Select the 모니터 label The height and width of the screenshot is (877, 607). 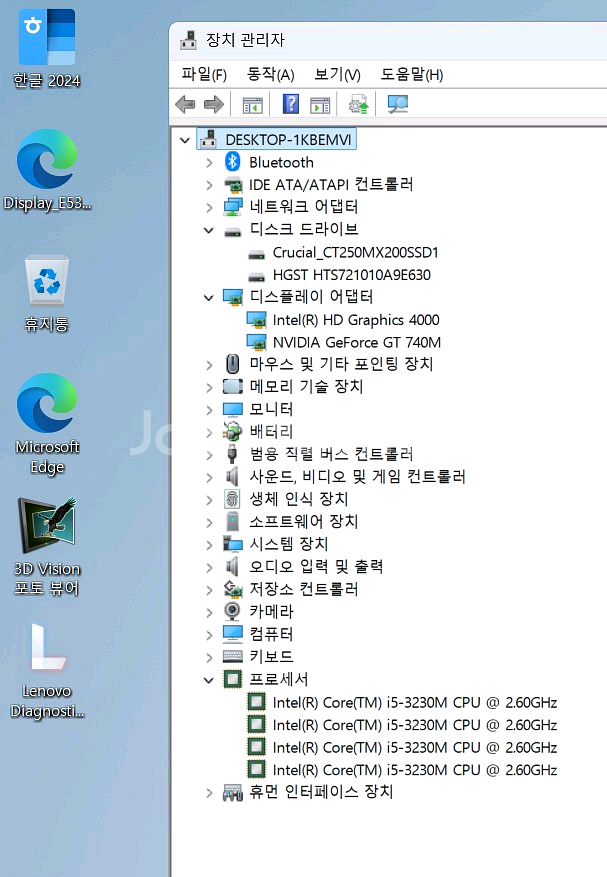coord(271,409)
